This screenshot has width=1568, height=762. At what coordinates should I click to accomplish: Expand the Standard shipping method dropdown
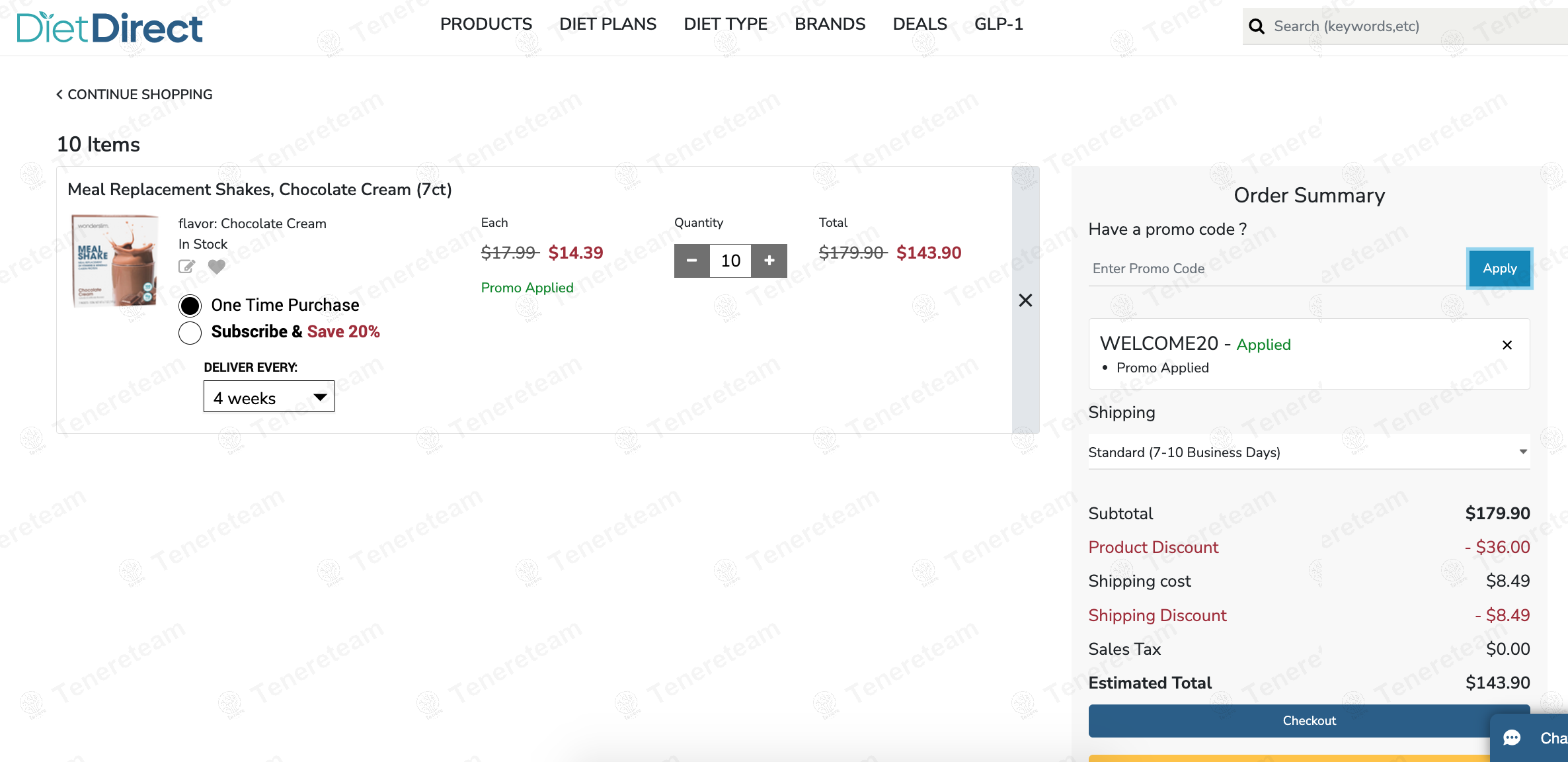click(x=1309, y=452)
